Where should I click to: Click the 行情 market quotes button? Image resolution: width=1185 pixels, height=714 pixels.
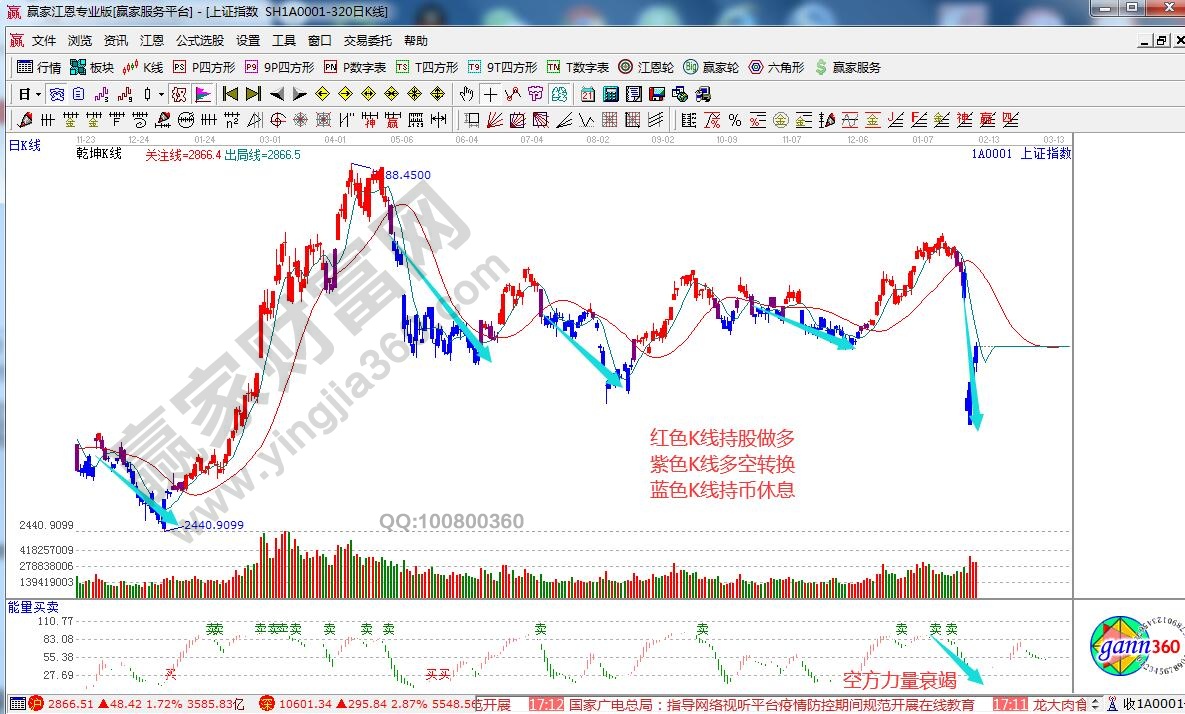pos(39,68)
